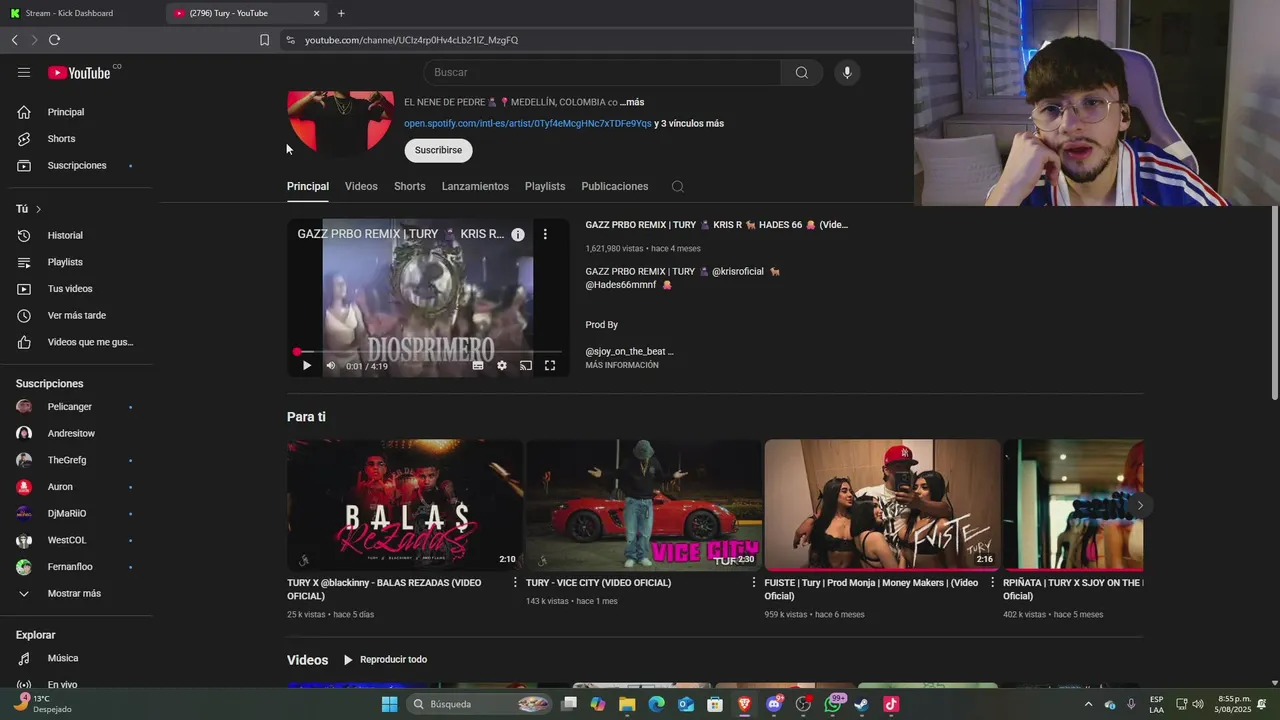The width and height of the screenshot is (1280, 720).
Task: Open the Brave browser taskbar icon
Action: pyautogui.click(x=744, y=704)
